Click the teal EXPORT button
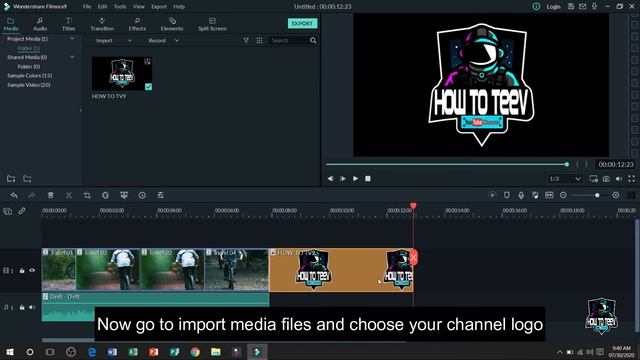Image resolution: width=640 pixels, height=360 pixels. pyautogui.click(x=302, y=23)
